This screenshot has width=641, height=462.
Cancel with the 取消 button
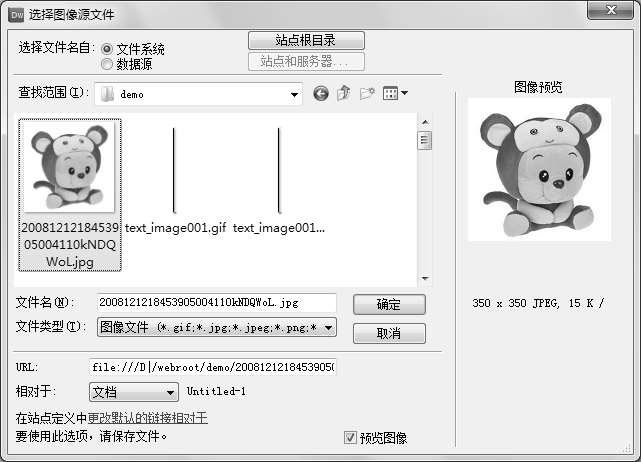point(389,333)
